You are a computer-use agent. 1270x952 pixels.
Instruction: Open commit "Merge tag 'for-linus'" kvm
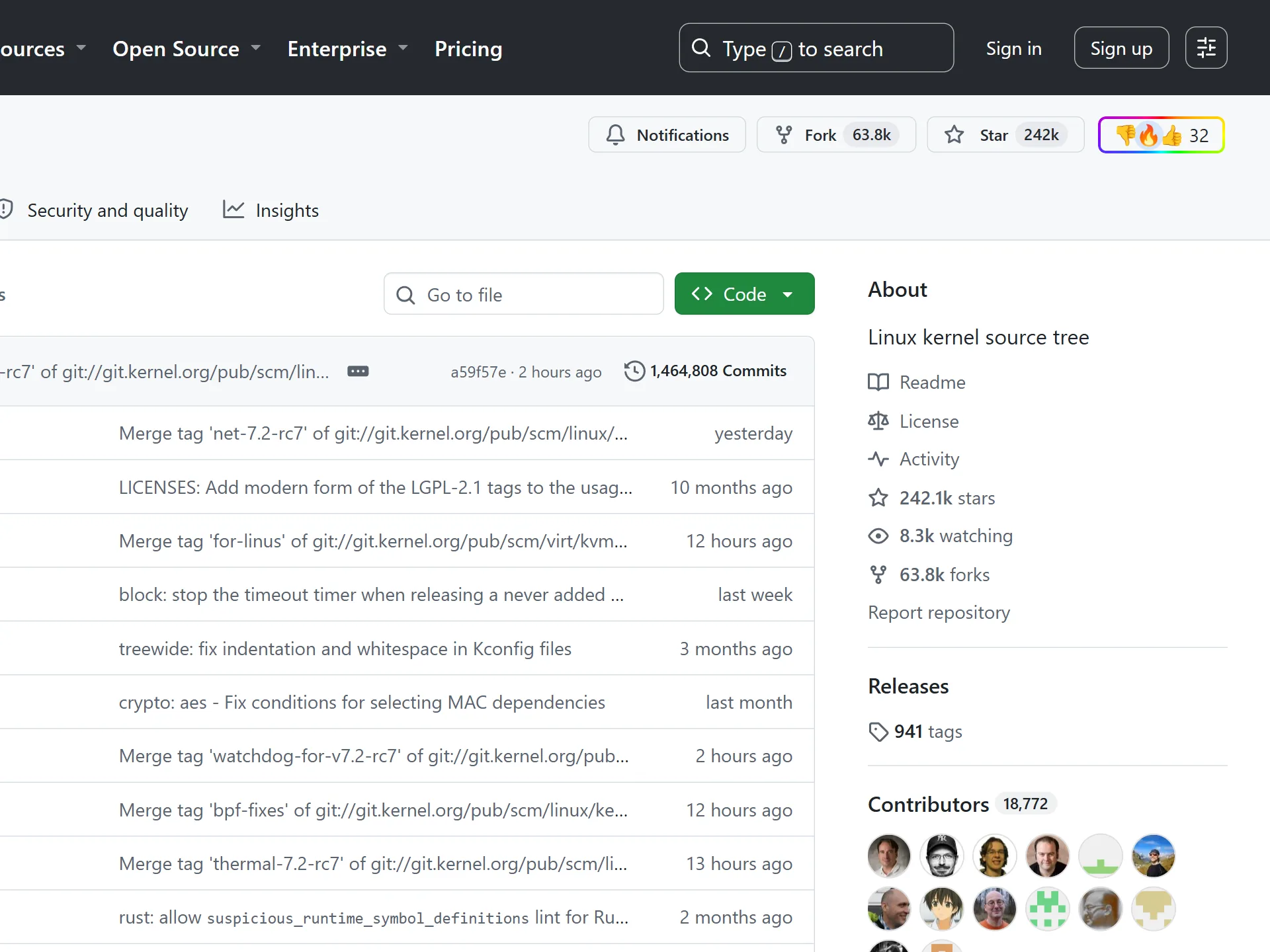click(x=373, y=541)
